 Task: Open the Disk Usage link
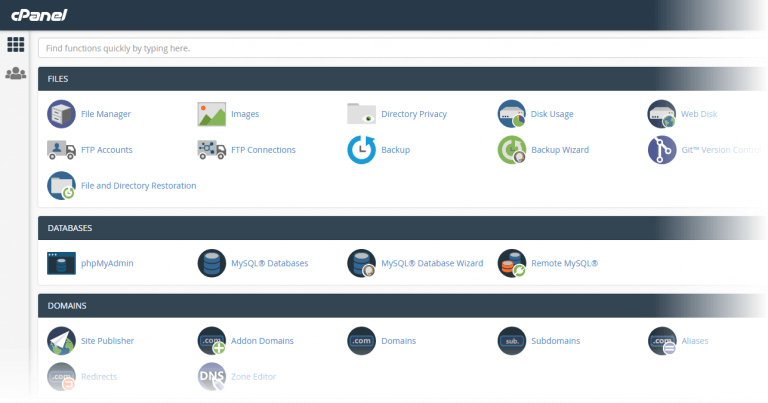coord(552,114)
